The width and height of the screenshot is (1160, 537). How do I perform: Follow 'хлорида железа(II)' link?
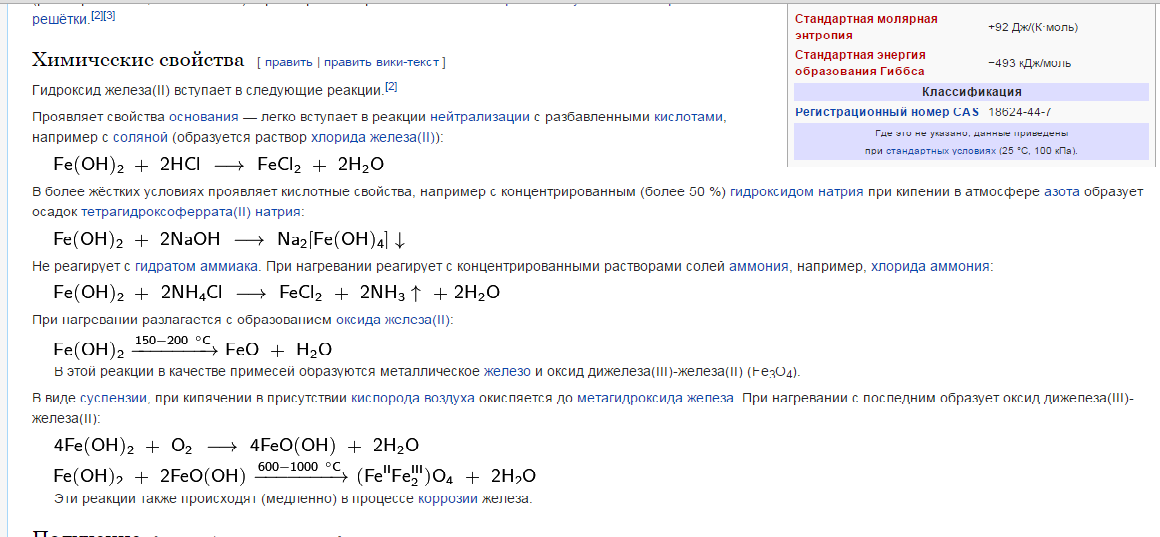(374, 138)
